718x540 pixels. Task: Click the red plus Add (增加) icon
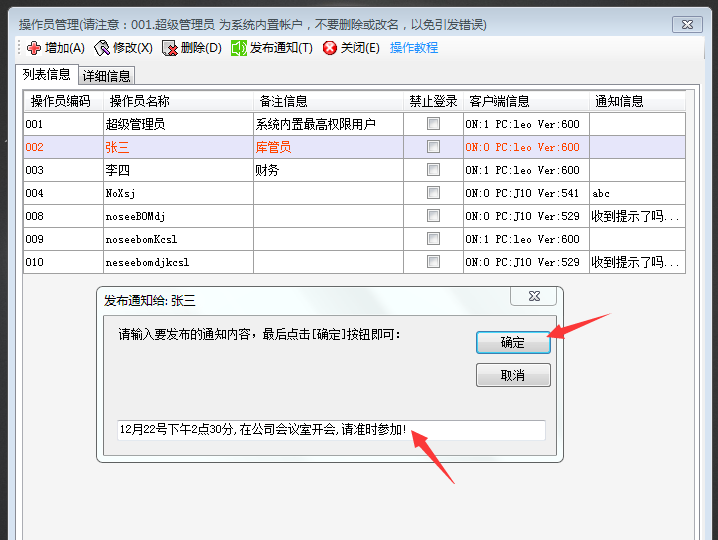(x=33, y=48)
